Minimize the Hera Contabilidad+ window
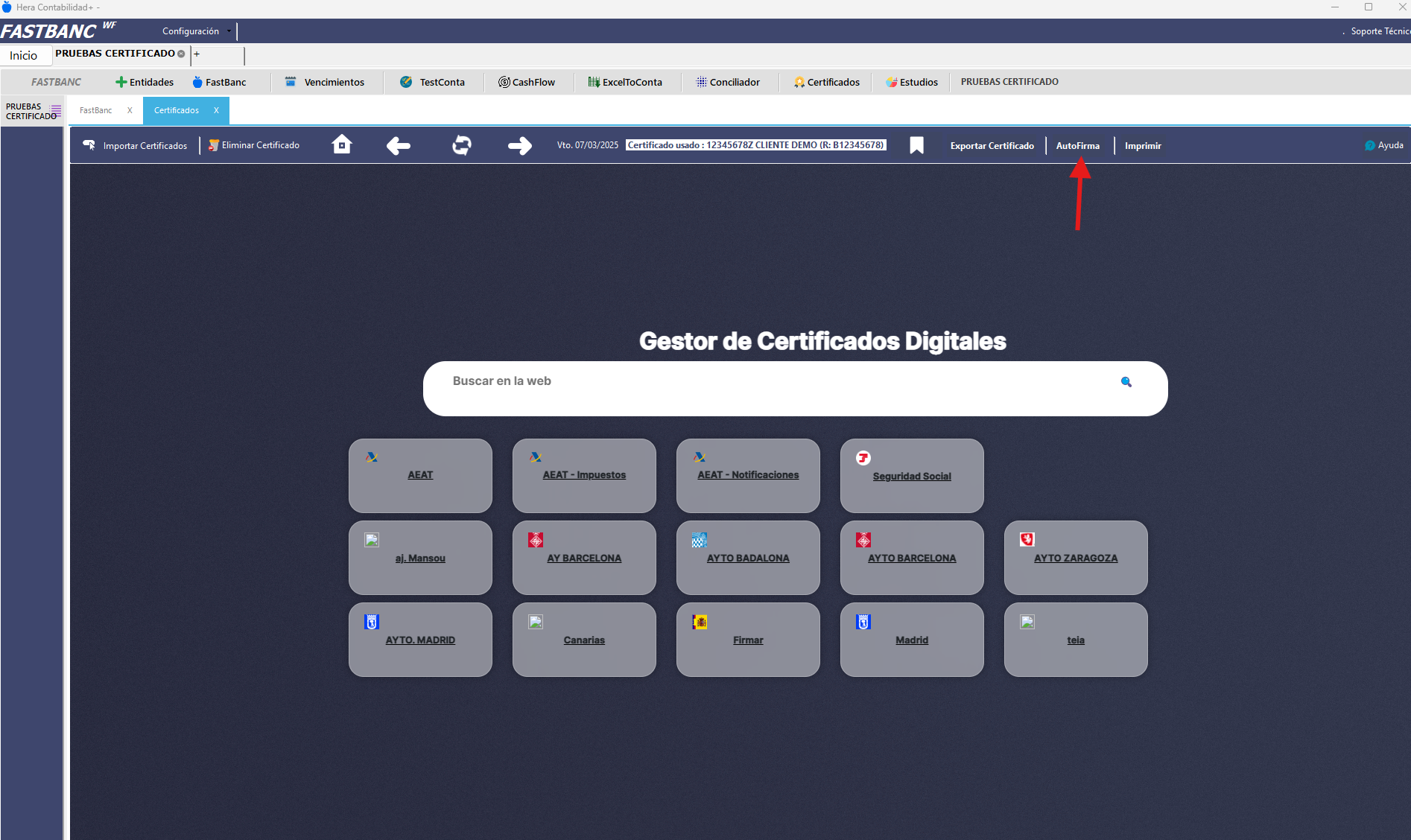The width and height of the screenshot is (1411, 840). coord(1335,7)
